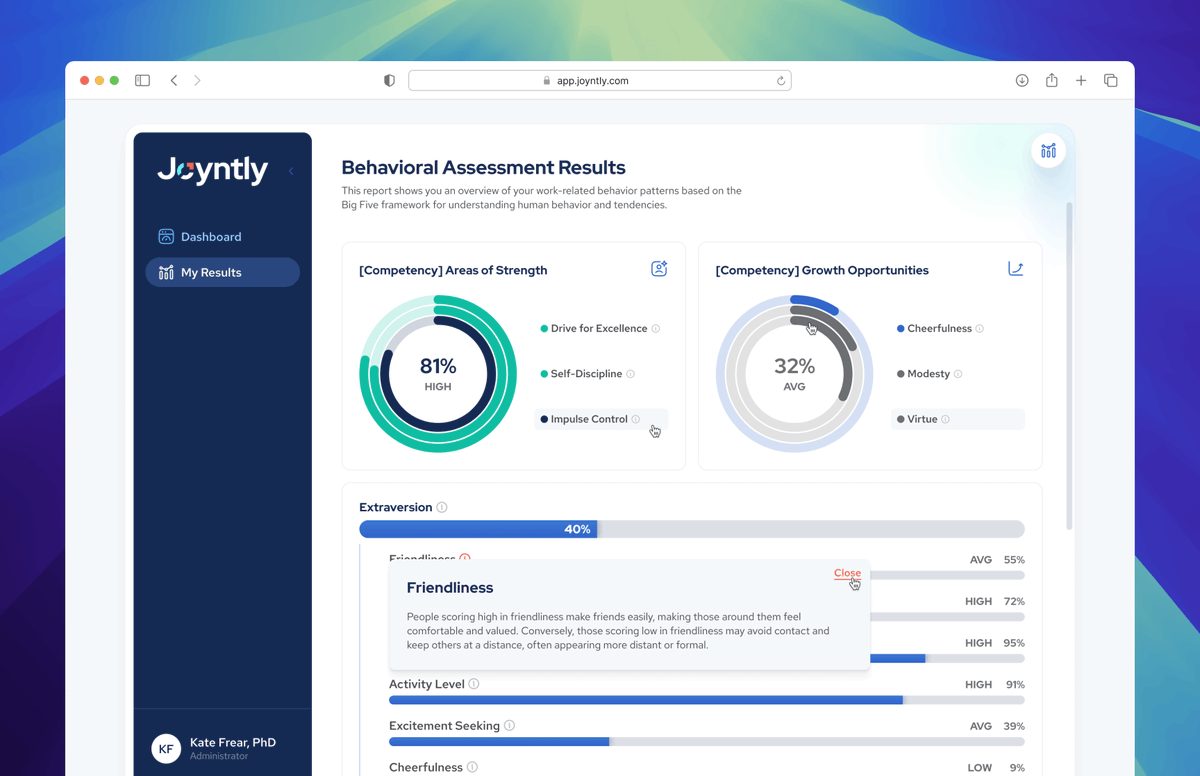Show Safari tab overview
Viewport: 1200px width, 776px height.
pos(1111,81)
